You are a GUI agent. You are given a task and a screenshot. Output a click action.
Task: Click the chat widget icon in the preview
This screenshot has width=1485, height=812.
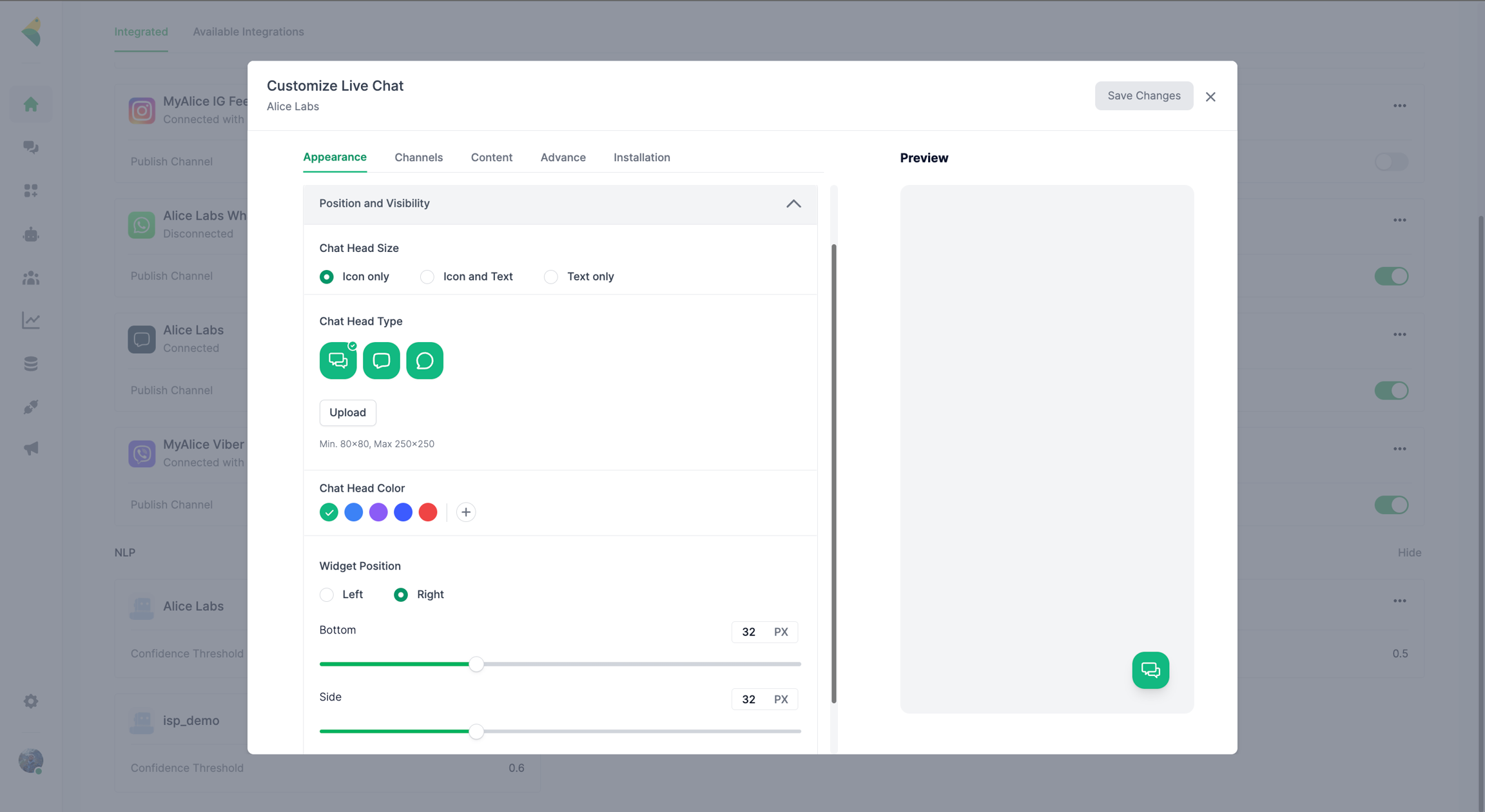pos(1150,670)
